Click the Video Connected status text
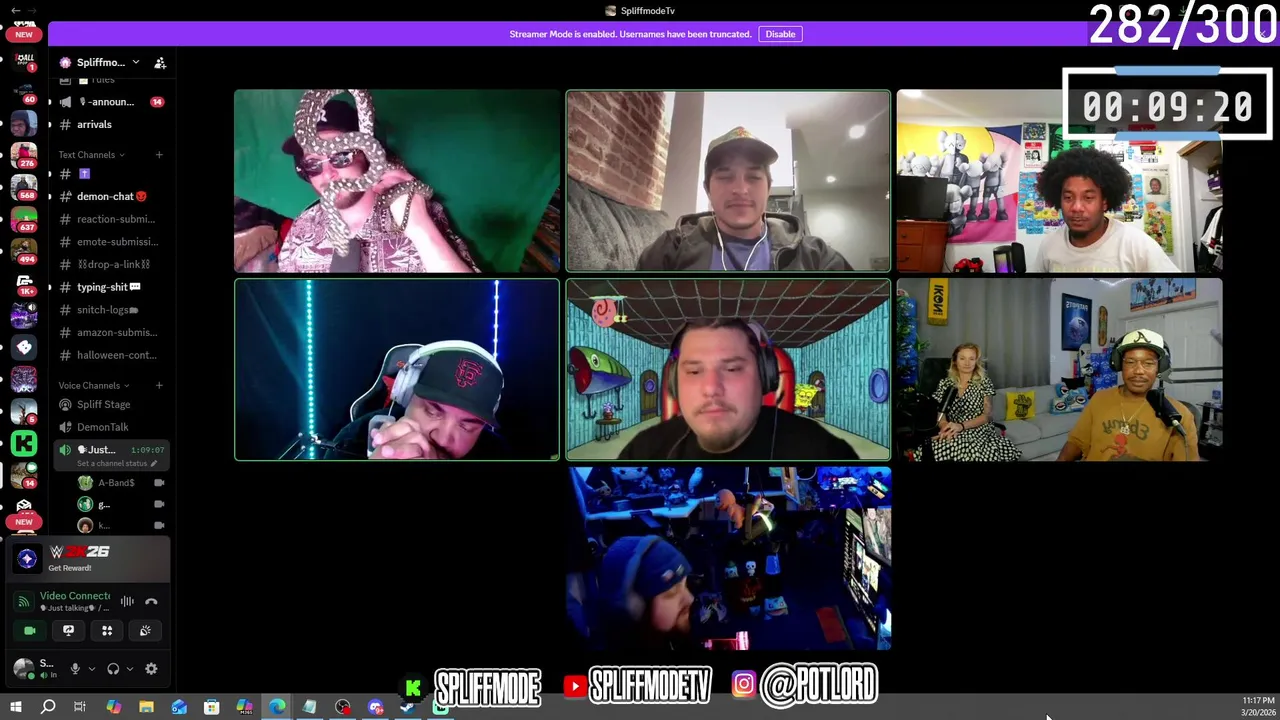1280x720 pixels. 75,596
